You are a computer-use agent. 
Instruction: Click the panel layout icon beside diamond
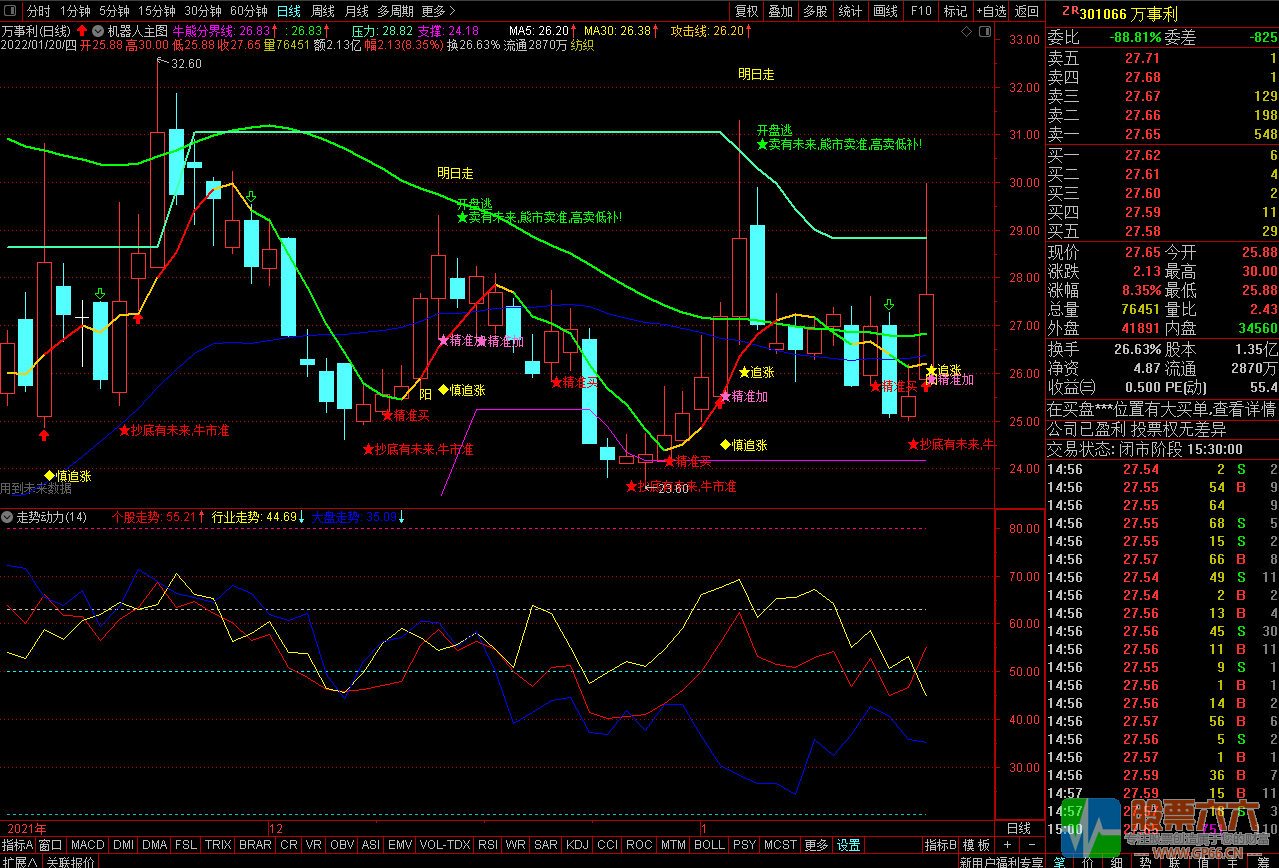tap(984, 32)
